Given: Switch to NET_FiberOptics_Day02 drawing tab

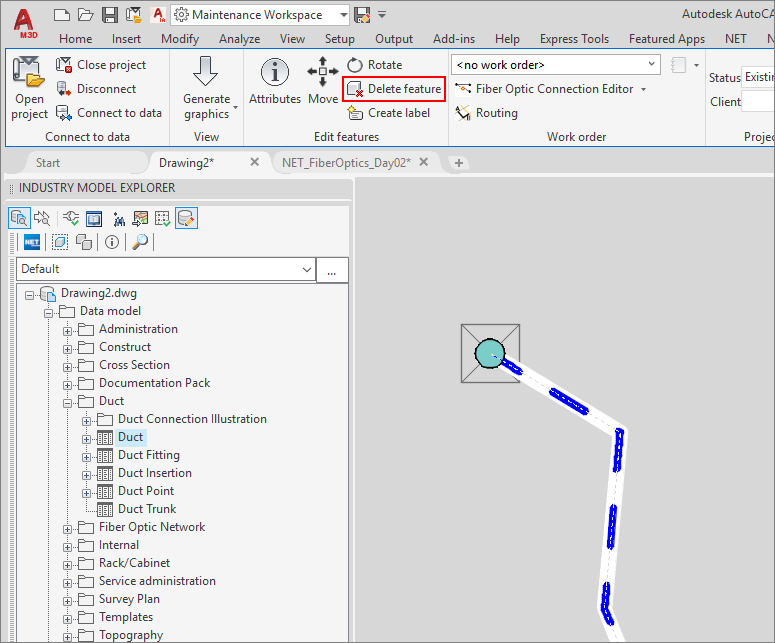Looking at the screenshot, I should click(x=346, y=163).
